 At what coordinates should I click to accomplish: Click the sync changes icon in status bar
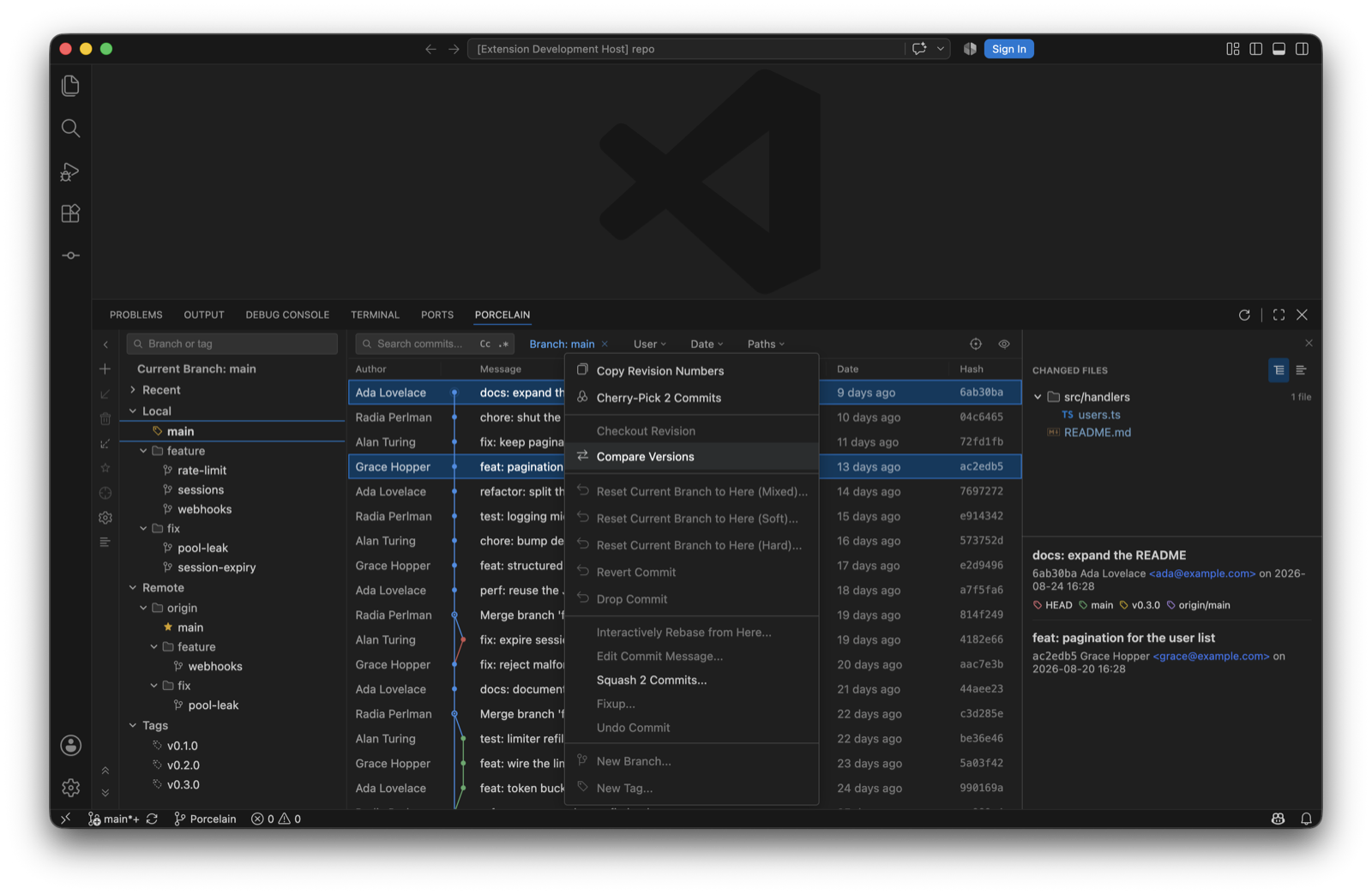tap(152, 819)
